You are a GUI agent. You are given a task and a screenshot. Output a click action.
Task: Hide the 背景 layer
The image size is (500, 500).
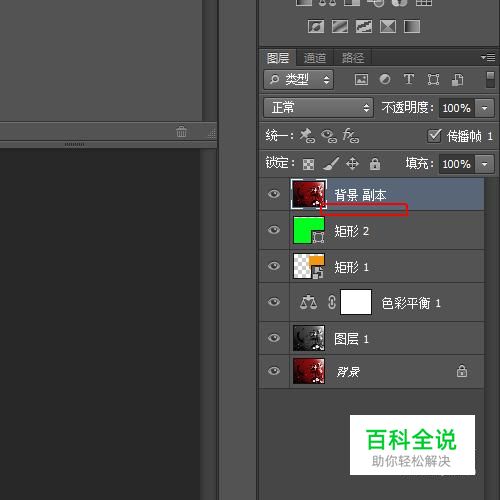pyautogui.click(x=274, y=371)
